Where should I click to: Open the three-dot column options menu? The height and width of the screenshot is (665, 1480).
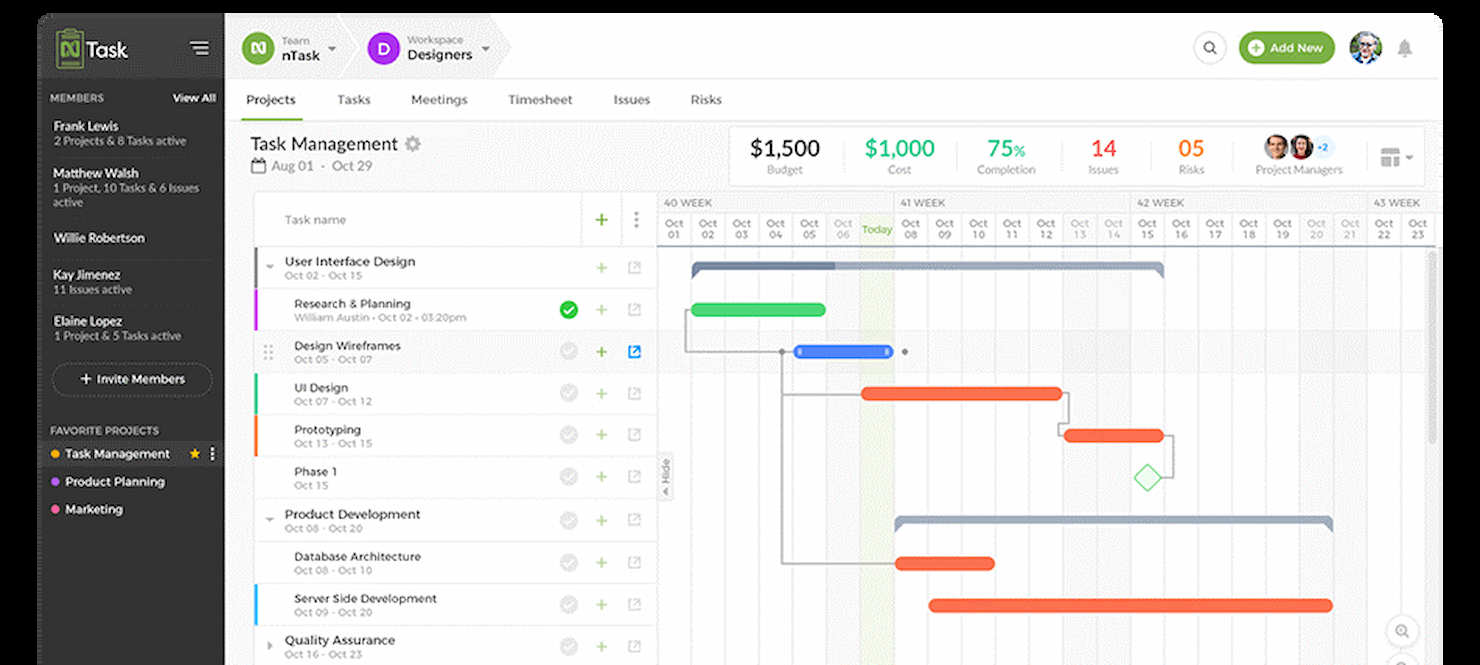[x=636, y=220]
